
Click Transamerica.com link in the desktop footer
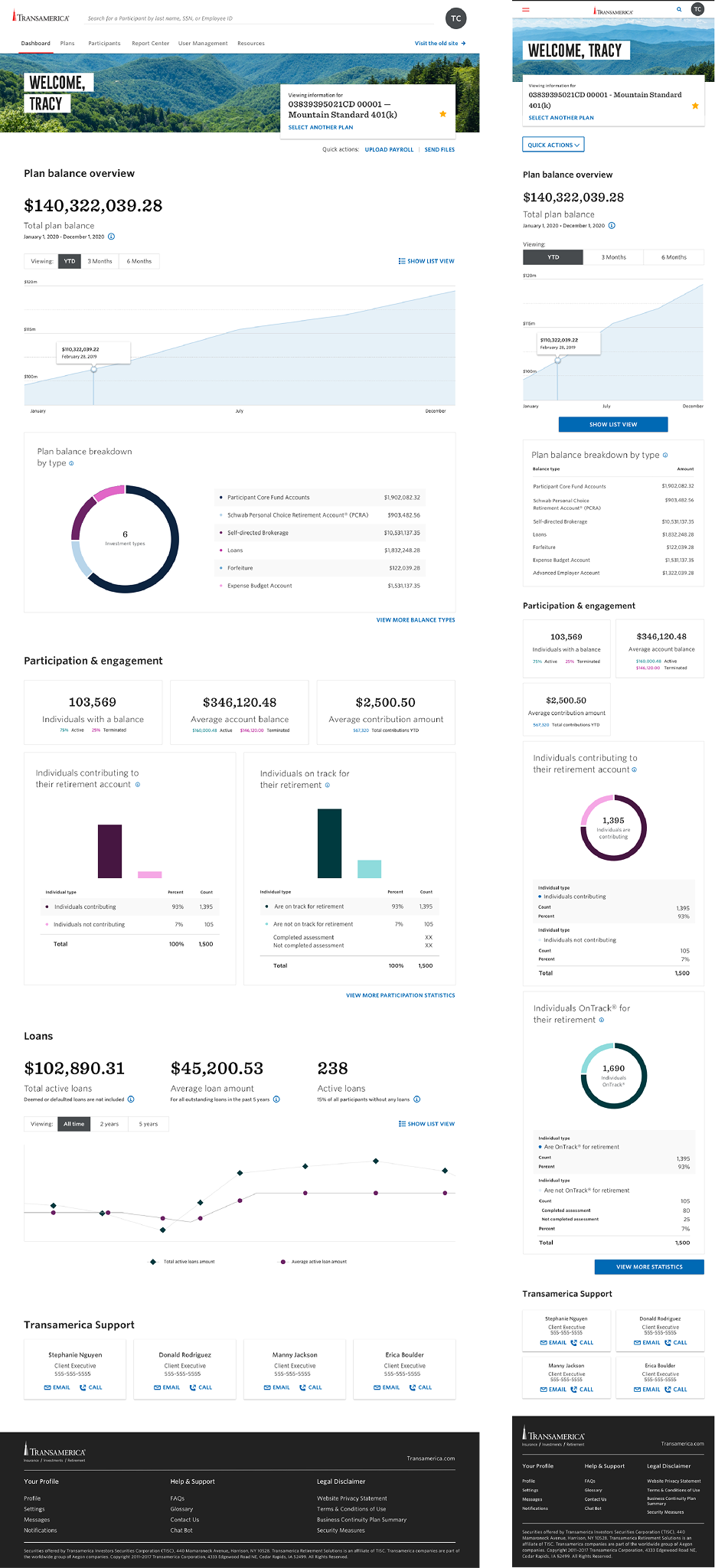(x=431, y=1459)
